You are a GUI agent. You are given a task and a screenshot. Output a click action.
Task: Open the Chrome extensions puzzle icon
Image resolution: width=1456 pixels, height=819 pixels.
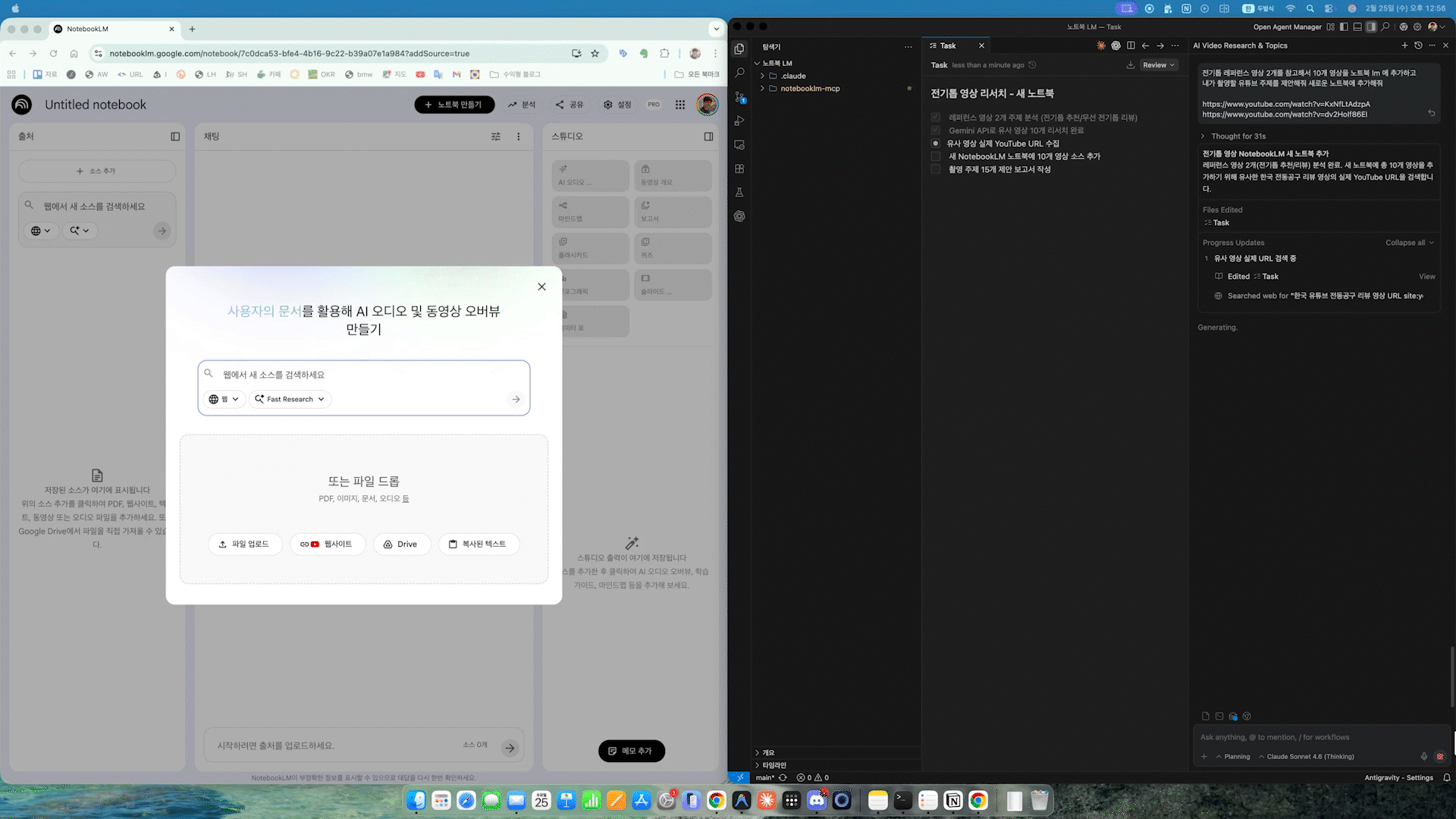pos(664,53)
